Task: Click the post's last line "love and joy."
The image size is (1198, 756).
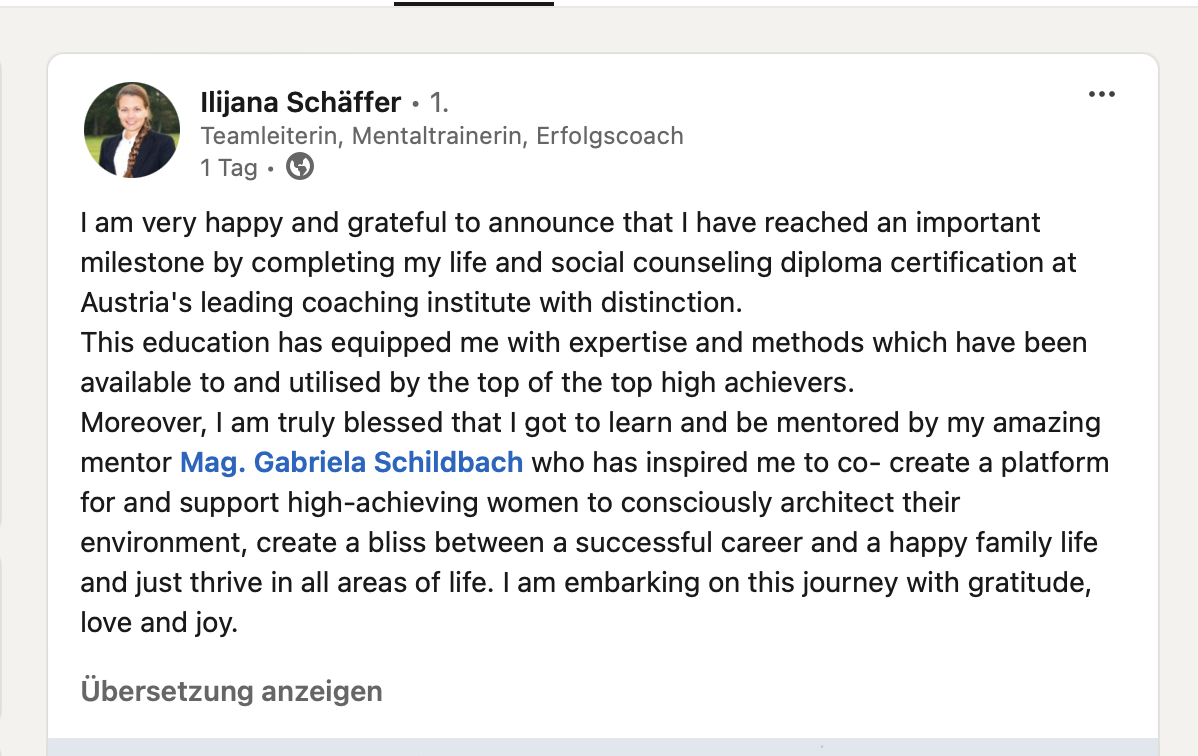Action: (159, 624)
